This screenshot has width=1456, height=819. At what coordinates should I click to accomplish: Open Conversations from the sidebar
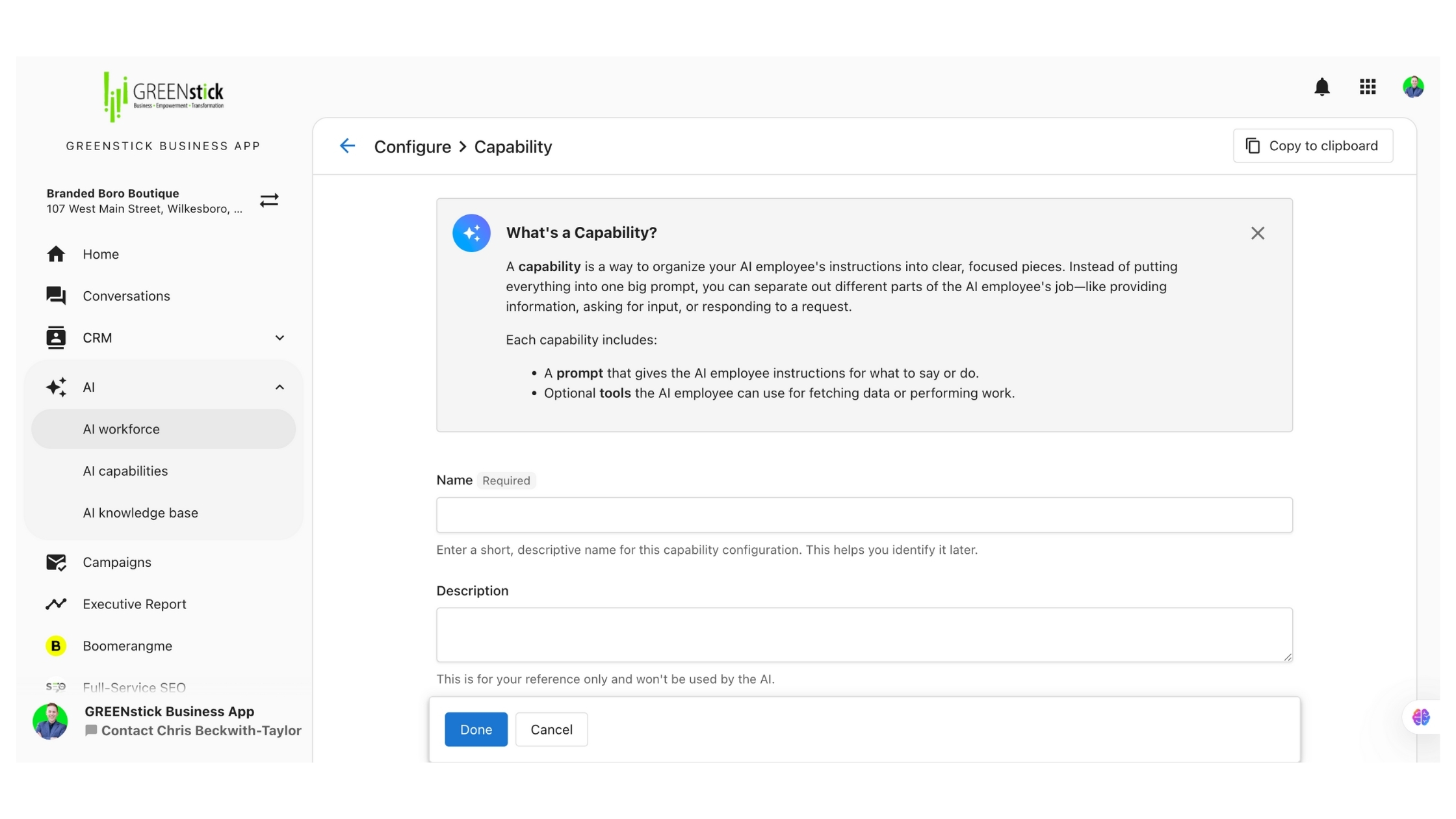(126, 296)
